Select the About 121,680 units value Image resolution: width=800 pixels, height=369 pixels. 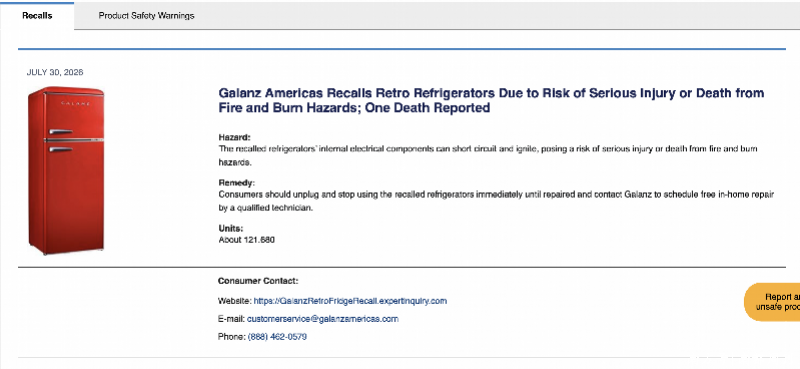[247, 239]
